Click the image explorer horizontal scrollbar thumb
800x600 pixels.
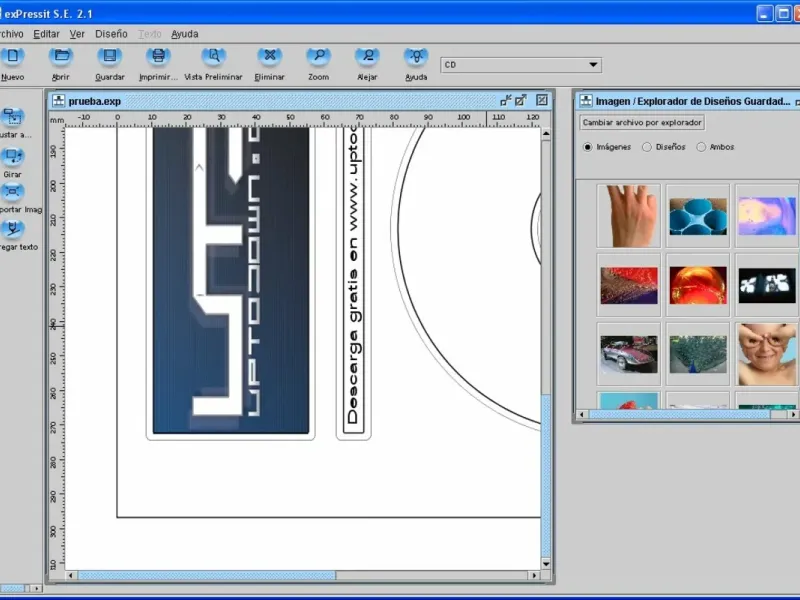coord(680,414)
